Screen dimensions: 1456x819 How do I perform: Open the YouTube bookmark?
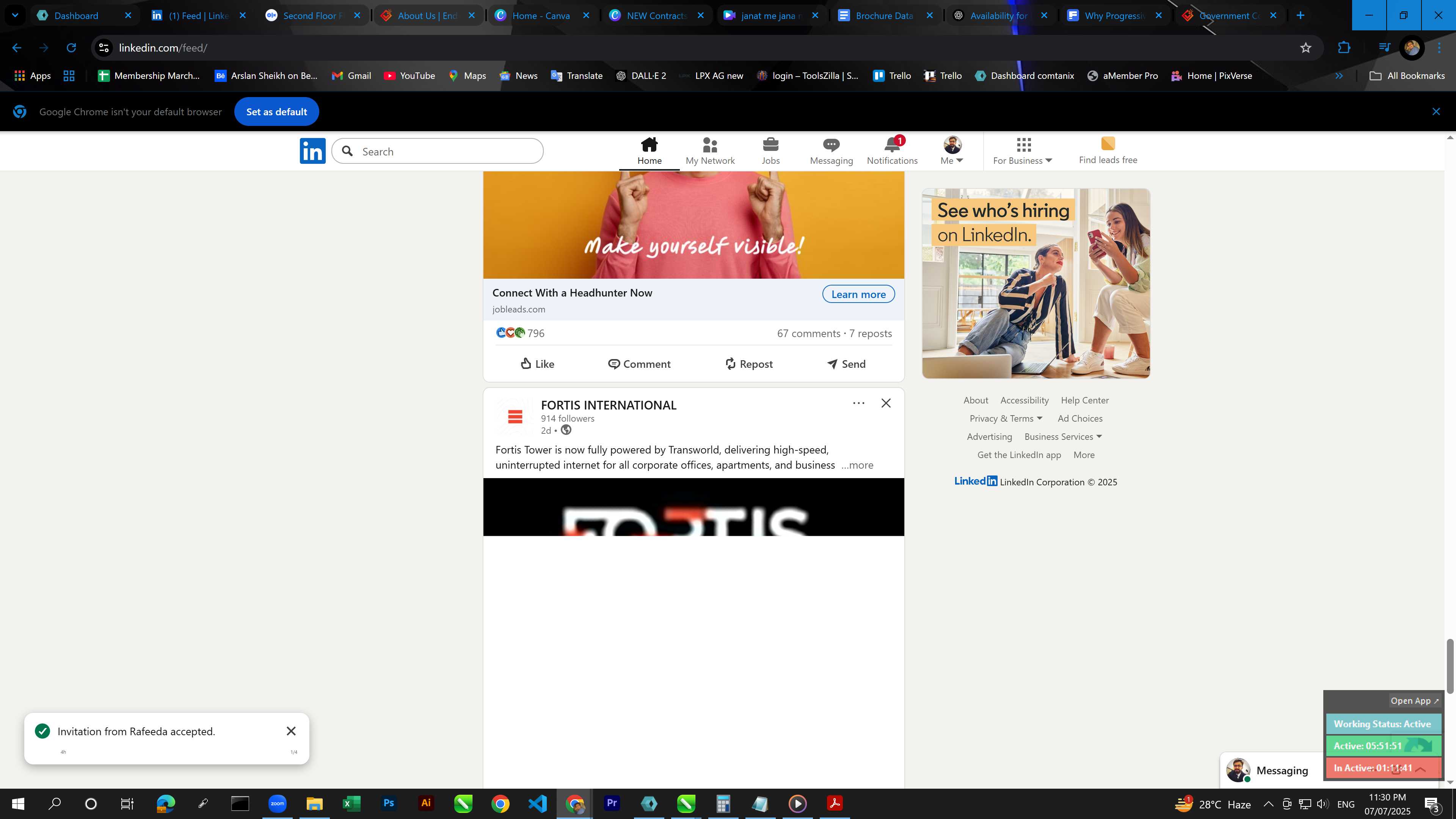[x=409, y=76]
